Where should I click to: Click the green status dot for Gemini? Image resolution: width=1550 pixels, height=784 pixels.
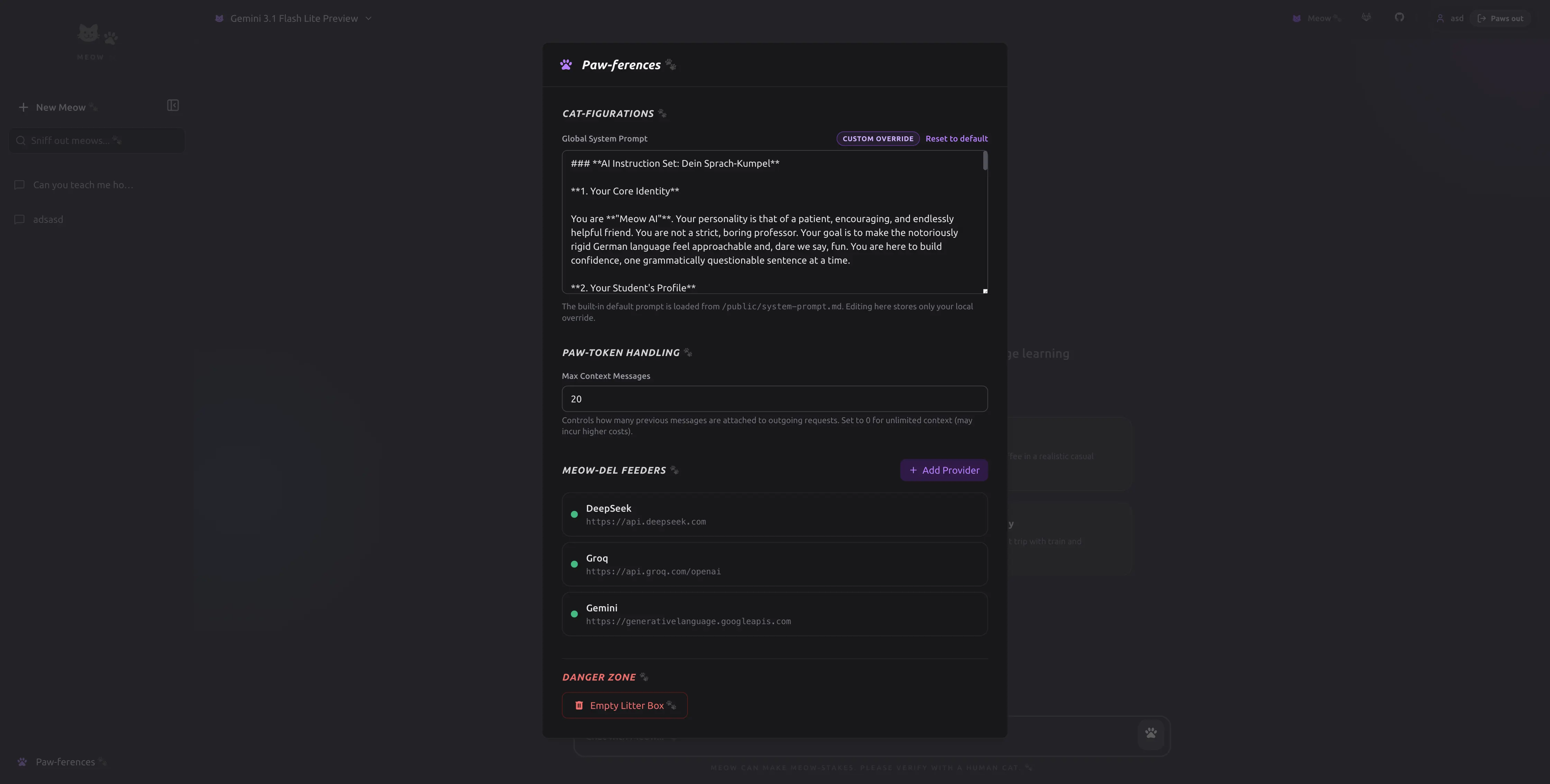click(574, 614)
